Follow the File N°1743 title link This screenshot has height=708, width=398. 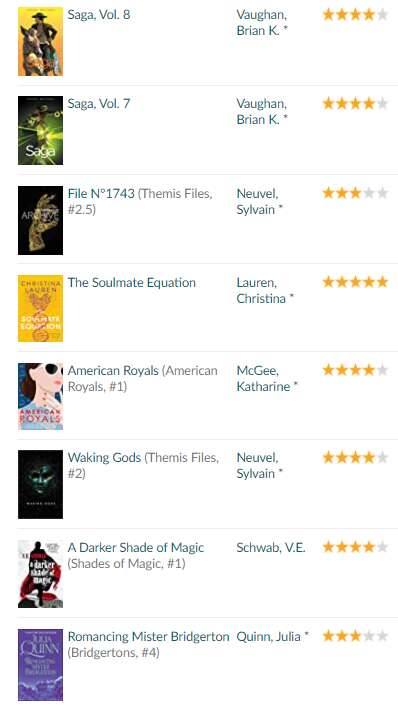(101, 193)
